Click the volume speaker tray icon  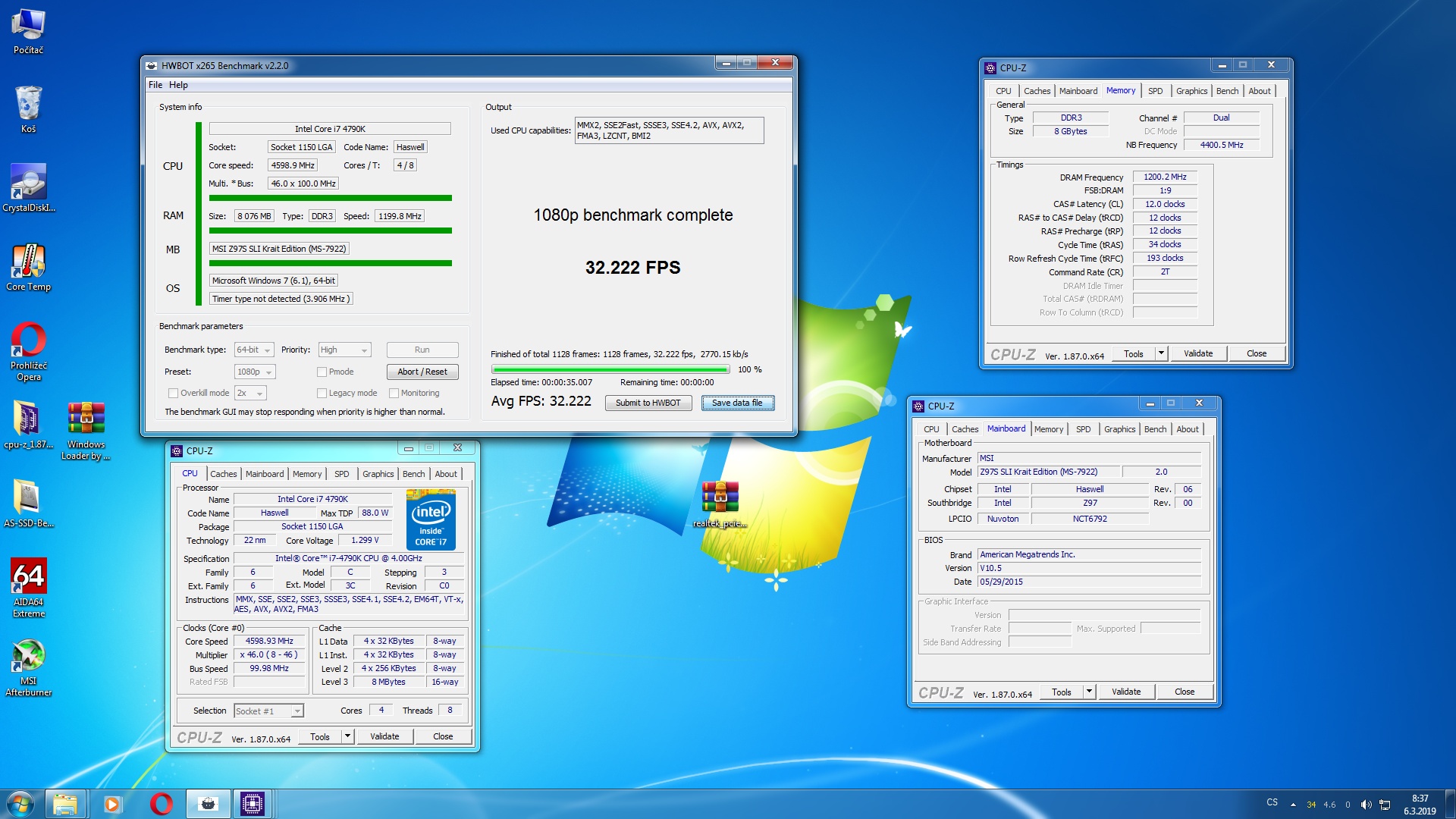click(x=1366, y=805)
